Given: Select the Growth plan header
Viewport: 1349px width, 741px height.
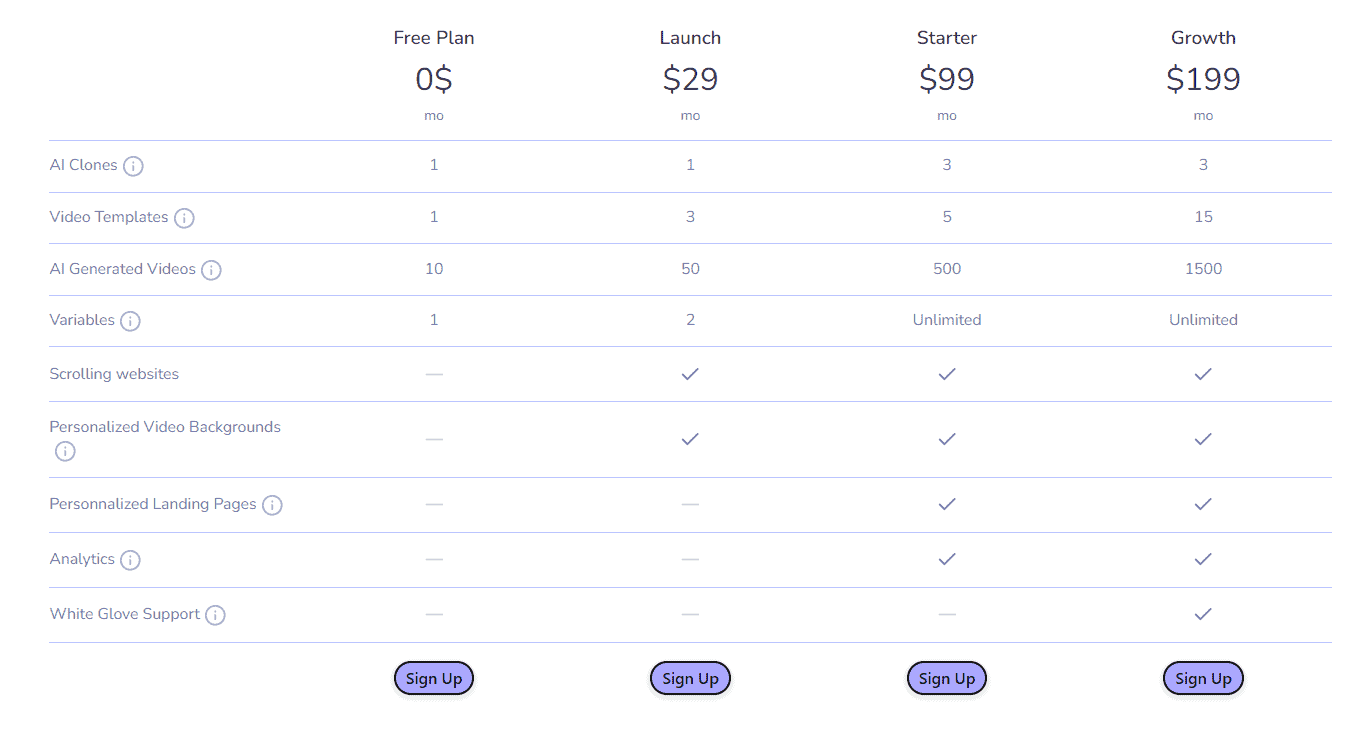Looking at the screenshot, I should [1203, 37].
